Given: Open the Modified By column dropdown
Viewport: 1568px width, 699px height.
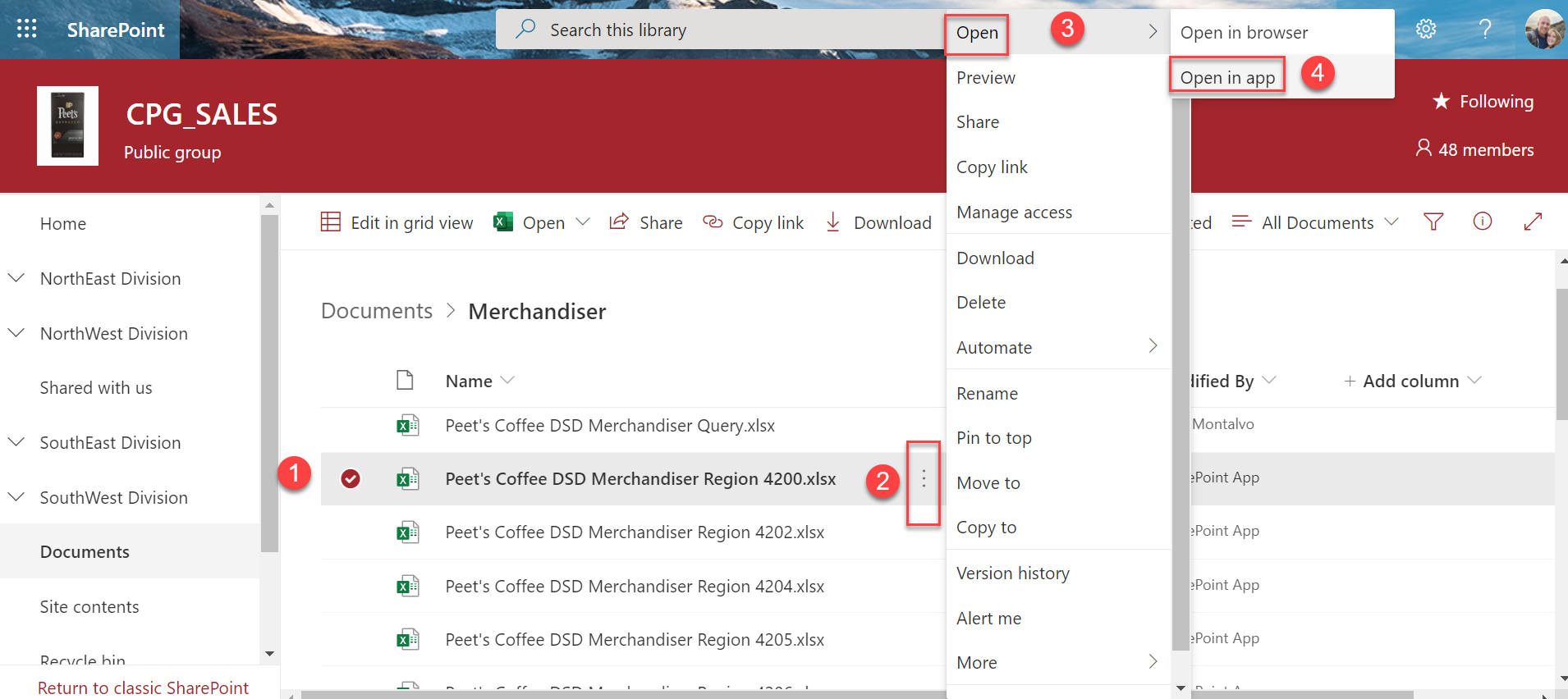Looking at the screenshot, I should [1269, 380].
